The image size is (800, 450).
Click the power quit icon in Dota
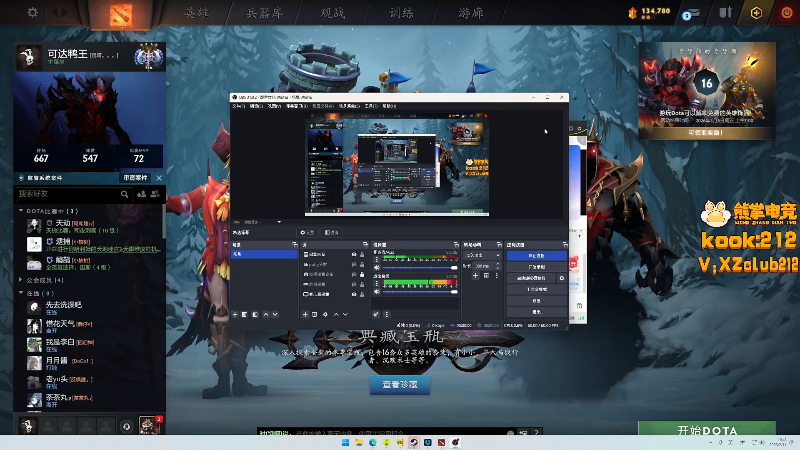pos(787,12)
